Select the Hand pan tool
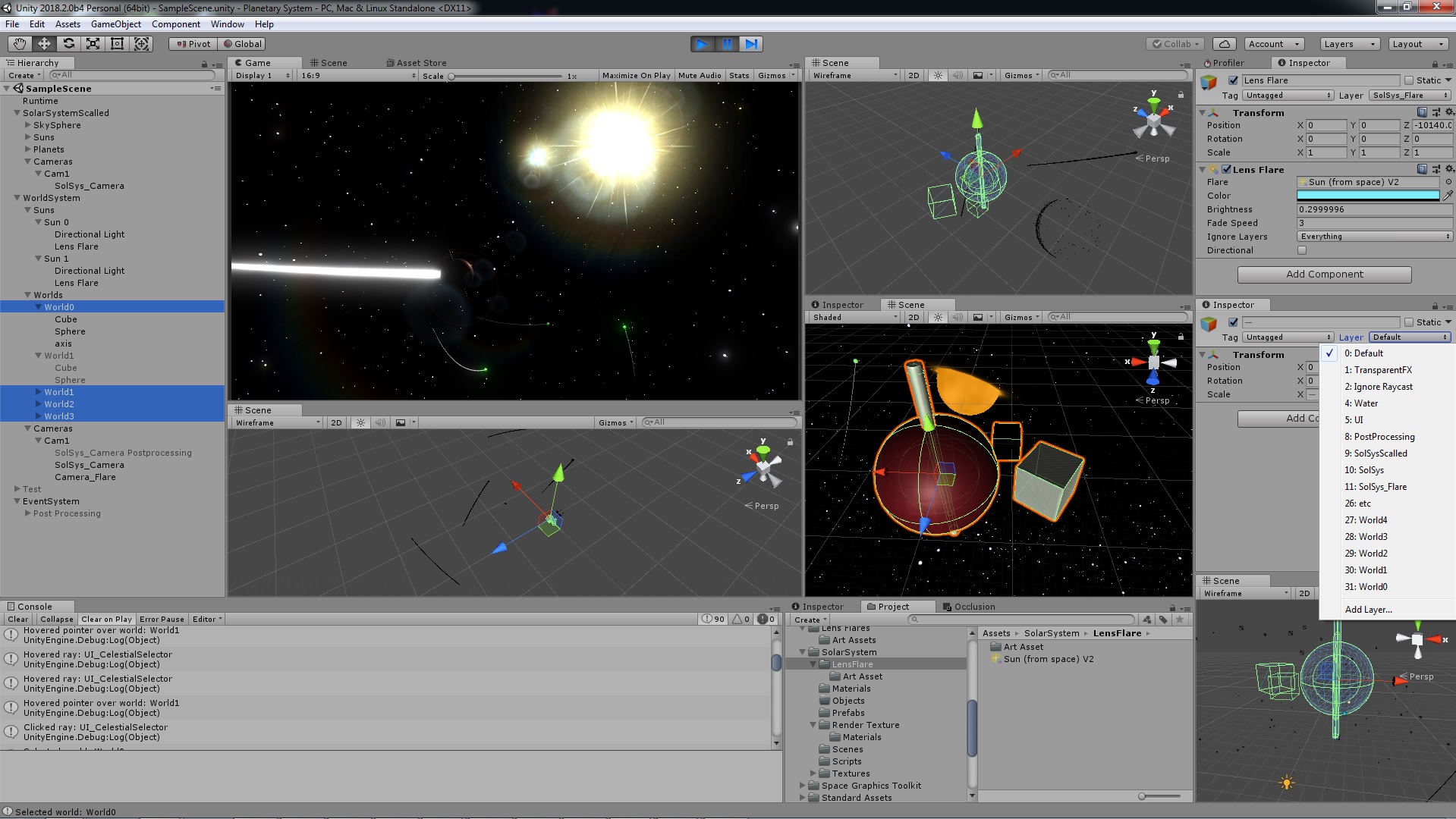Screen dimensions: 1456x819 tap(18, 43)
